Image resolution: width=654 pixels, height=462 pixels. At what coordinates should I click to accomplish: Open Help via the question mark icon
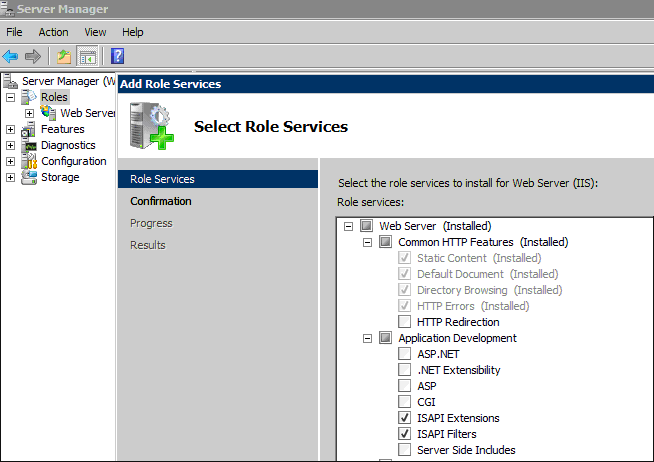tap(118, 56)
